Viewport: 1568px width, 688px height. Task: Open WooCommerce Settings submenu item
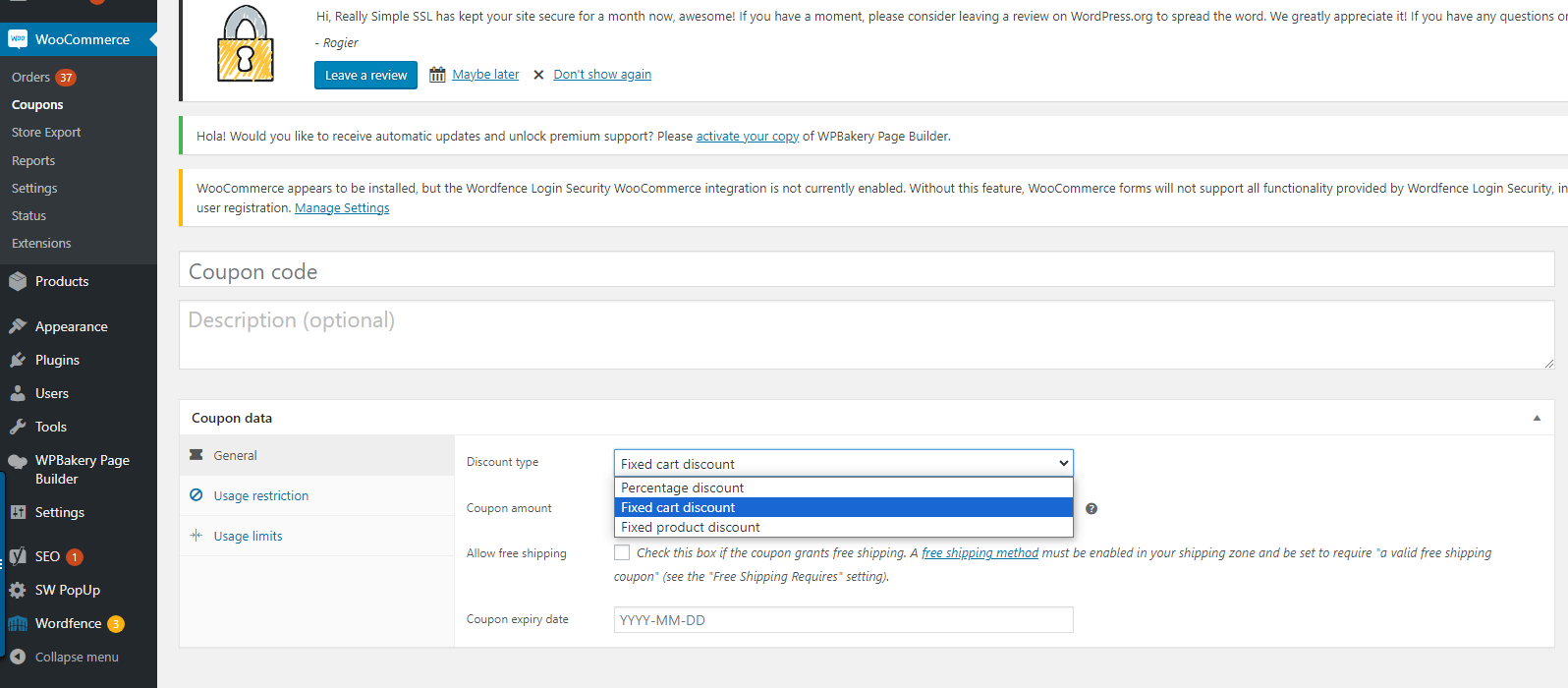coord(34,188)
